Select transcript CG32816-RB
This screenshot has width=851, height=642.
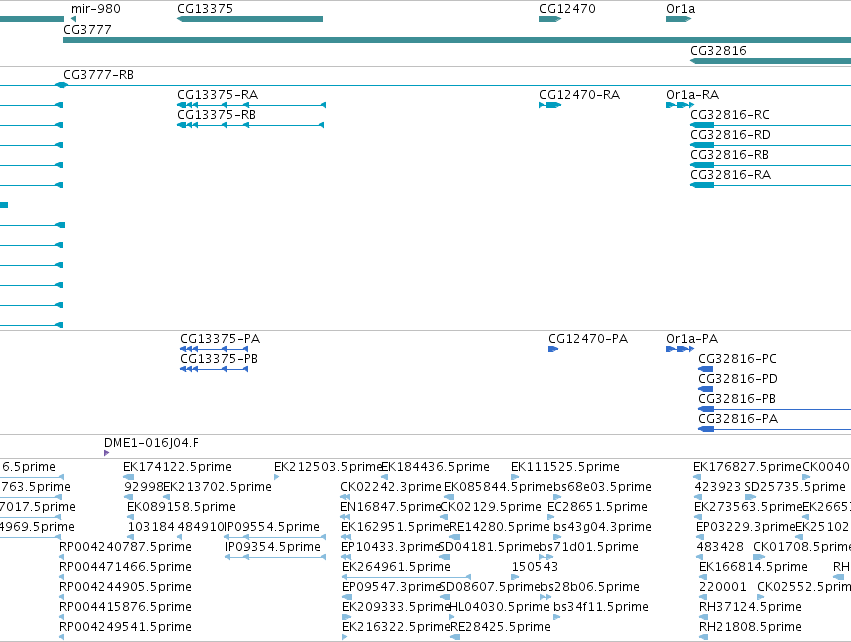click(x=729, y=155)
